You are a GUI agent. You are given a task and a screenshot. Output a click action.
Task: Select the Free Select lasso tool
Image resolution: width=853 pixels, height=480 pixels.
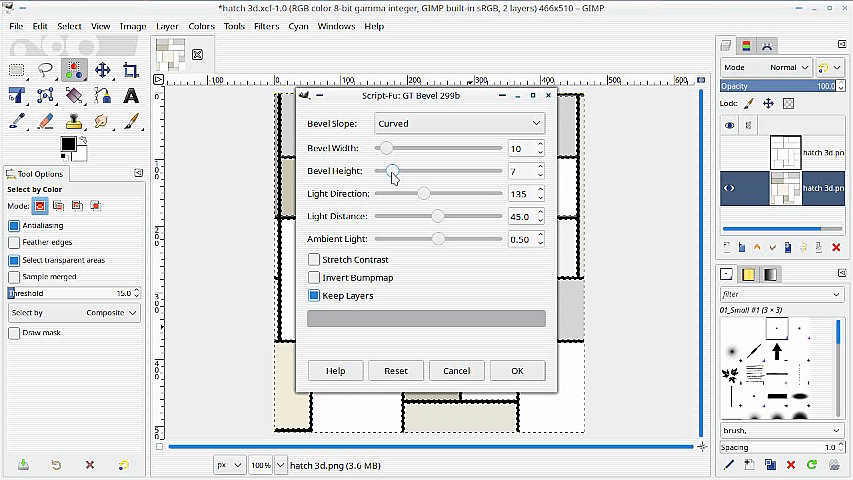click(46, 70)
